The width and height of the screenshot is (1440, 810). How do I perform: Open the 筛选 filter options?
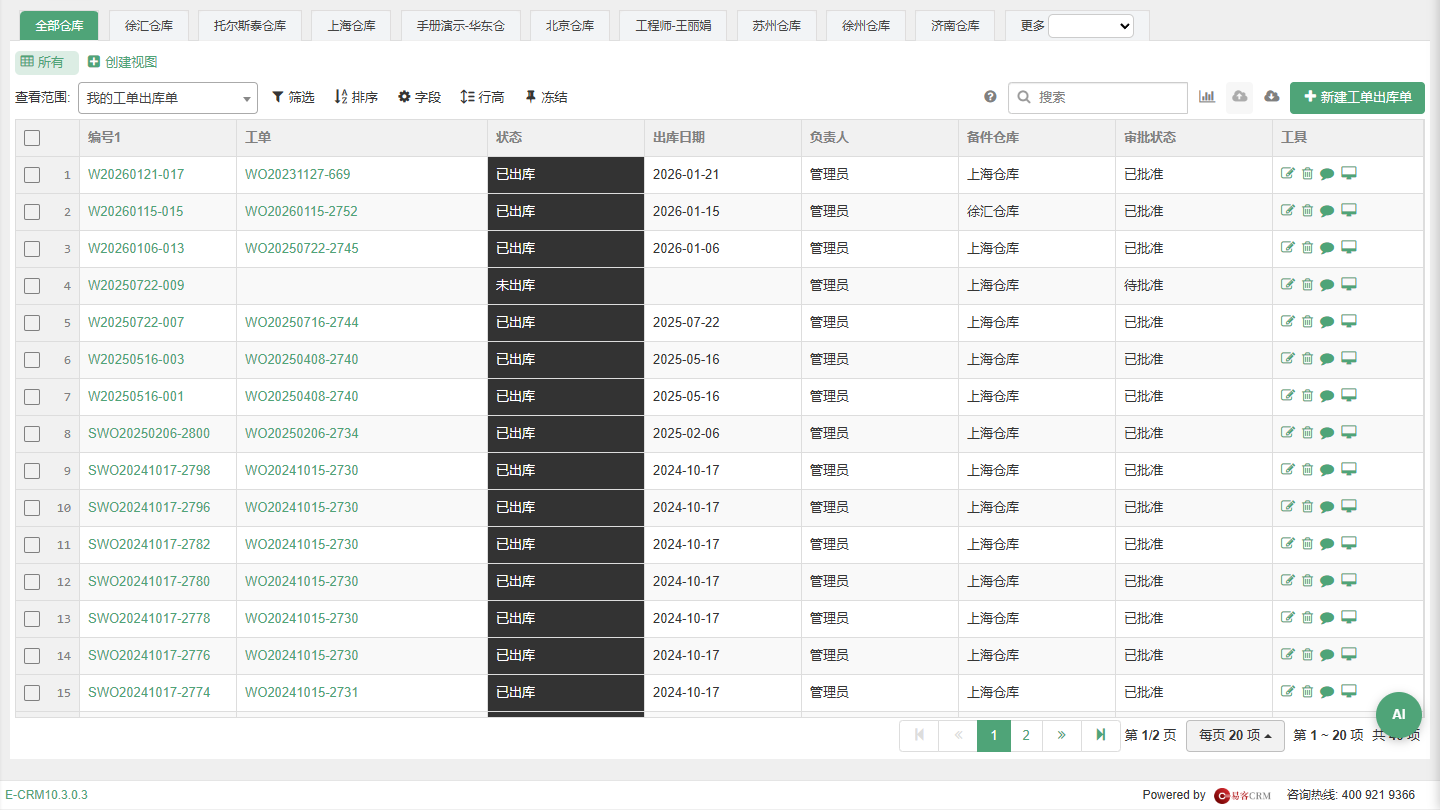[293, 97]
